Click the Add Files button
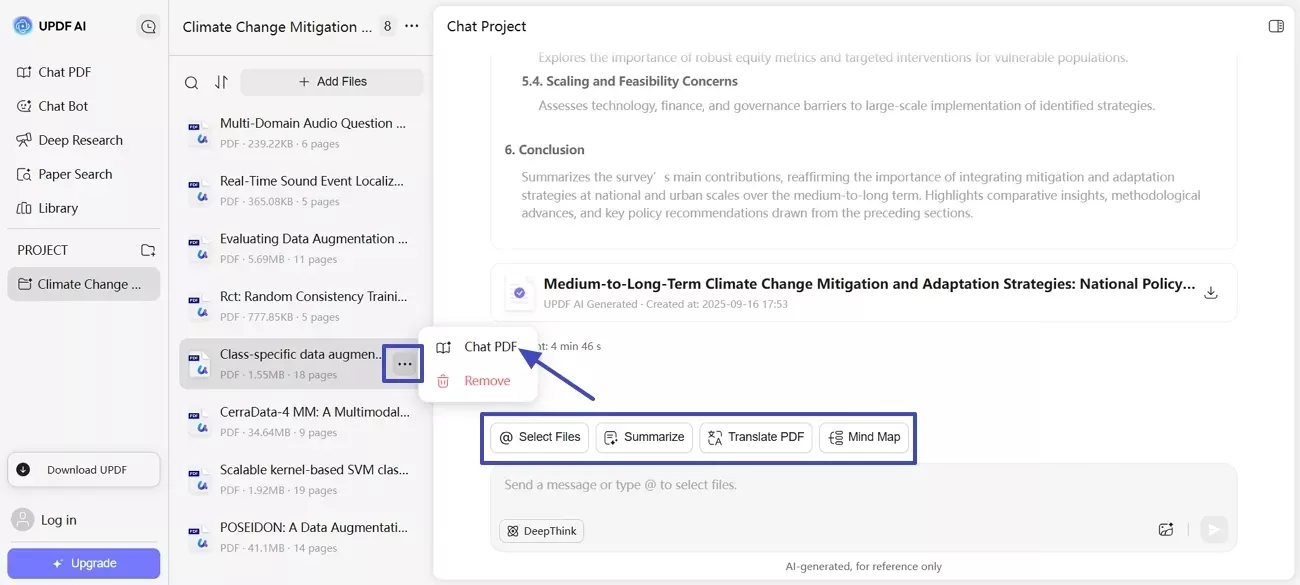This screenshot has width=1300, height=585. (x=332, y=82)
